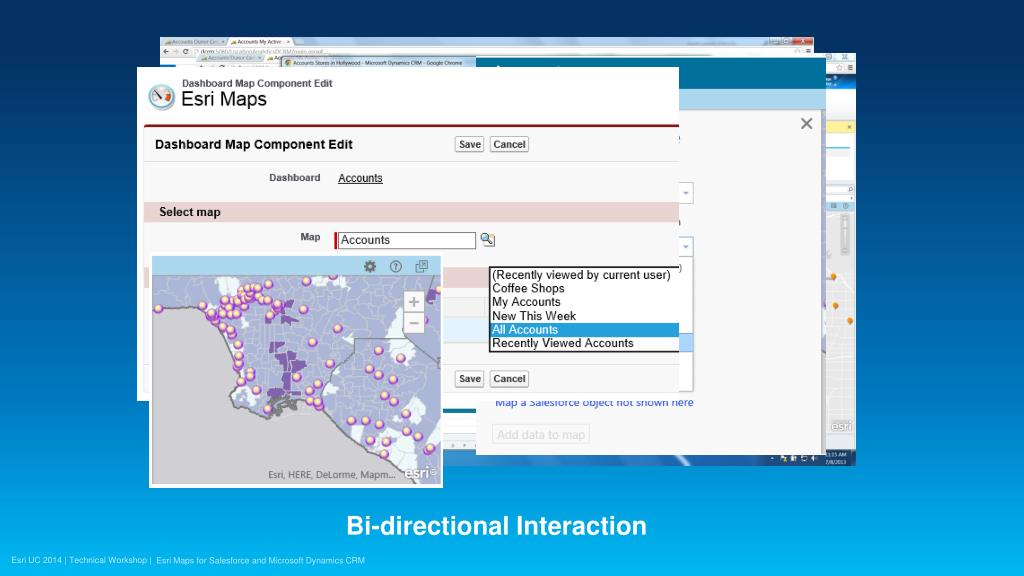Close the Add data dialog with X
This screenshot has width=1024, height=576.
pyautogui.click(x=807, y=123)
